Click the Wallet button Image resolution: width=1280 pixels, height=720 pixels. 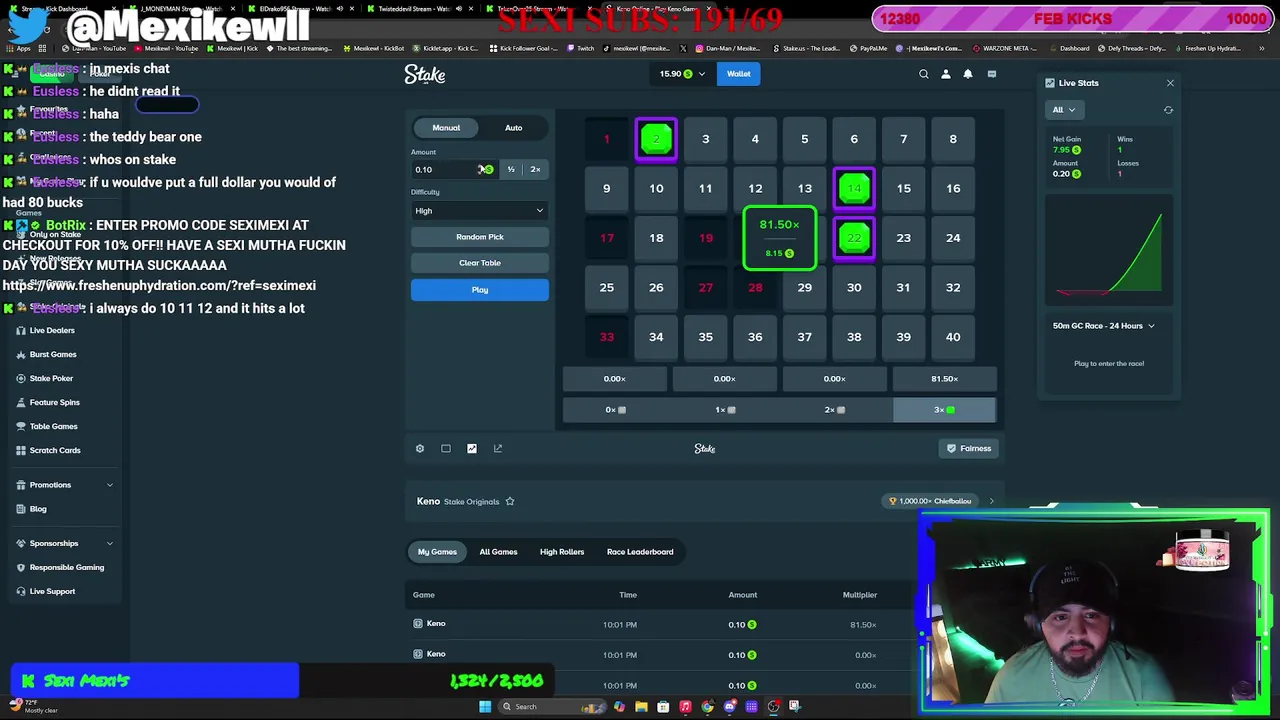pyautogui.click(x=739, y=74)
